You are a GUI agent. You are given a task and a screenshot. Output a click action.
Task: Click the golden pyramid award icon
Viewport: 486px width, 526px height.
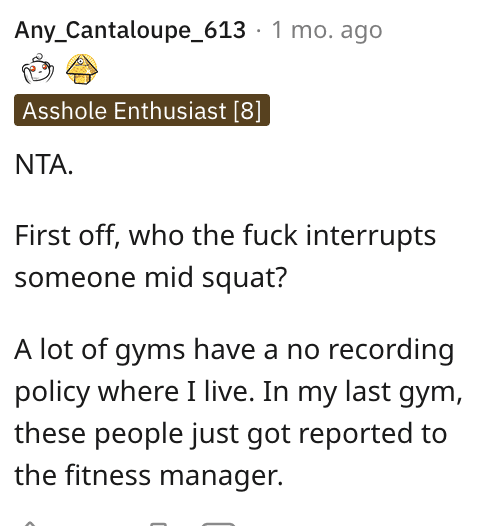pos(82,69)
